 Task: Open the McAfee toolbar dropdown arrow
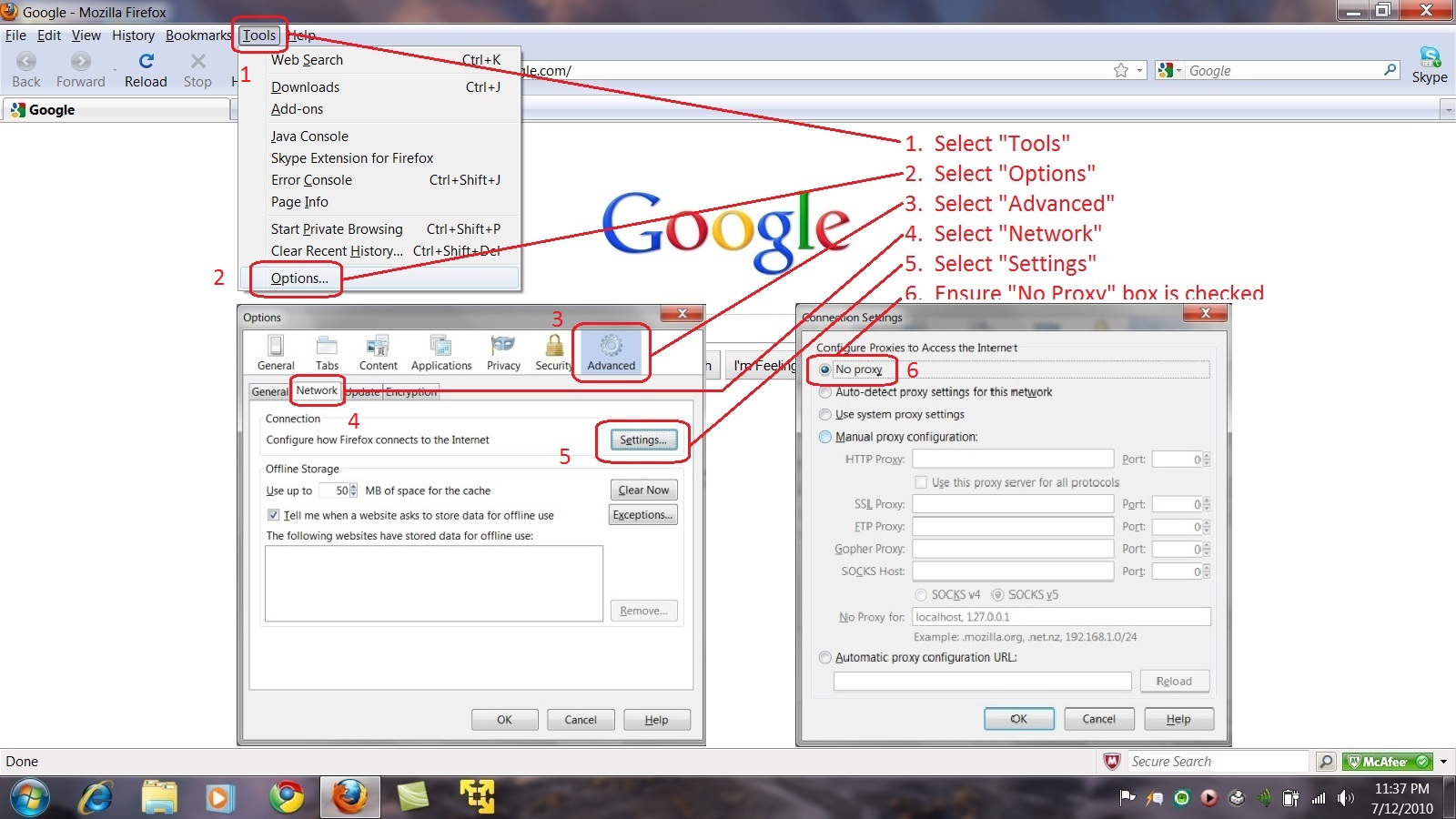click(1443, 762)
